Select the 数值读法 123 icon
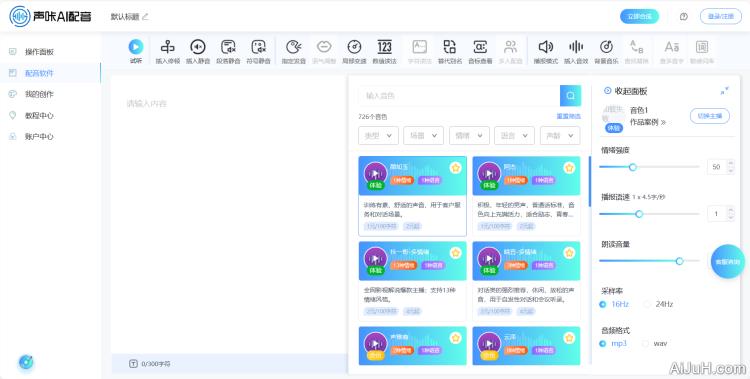 point(385,46)
